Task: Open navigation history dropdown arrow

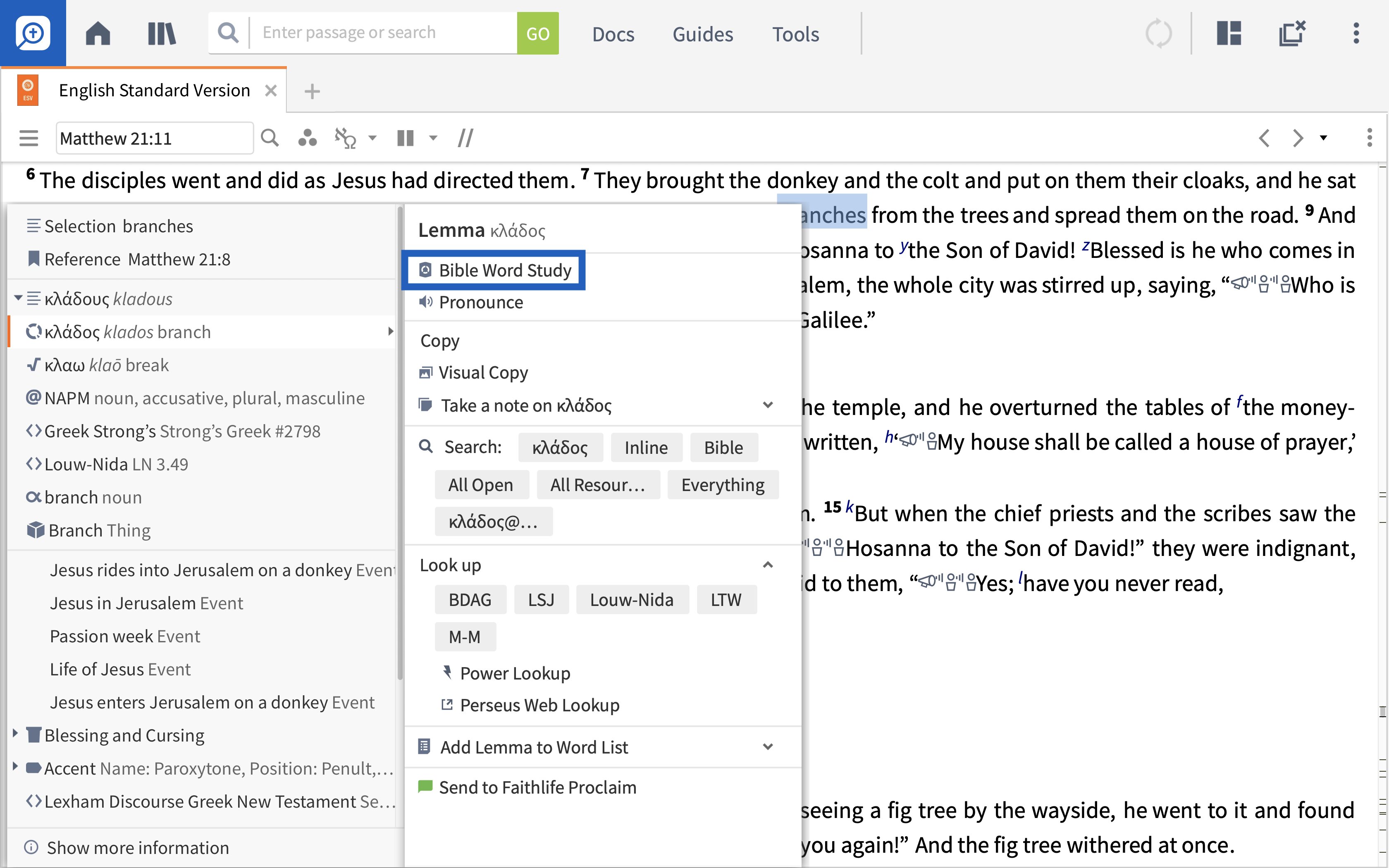Action: pyautogui.click(x=1324, y=138)
